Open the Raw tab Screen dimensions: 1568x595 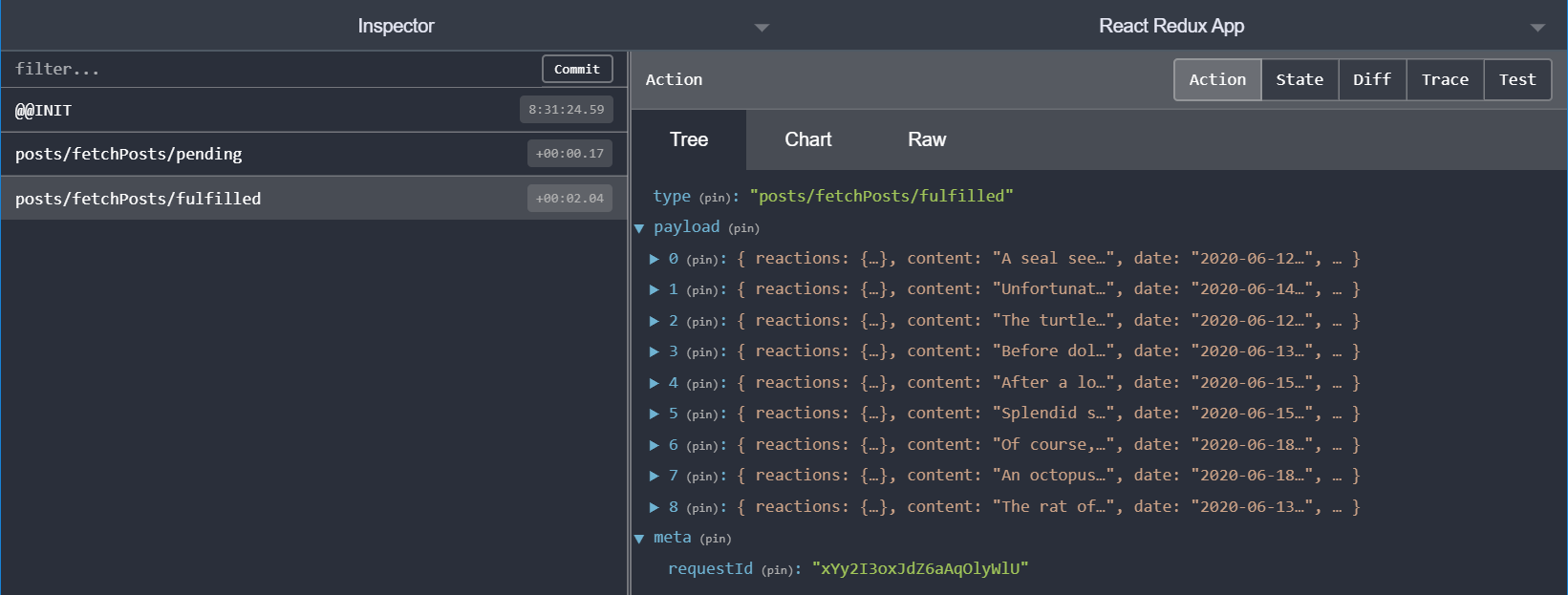926,139
